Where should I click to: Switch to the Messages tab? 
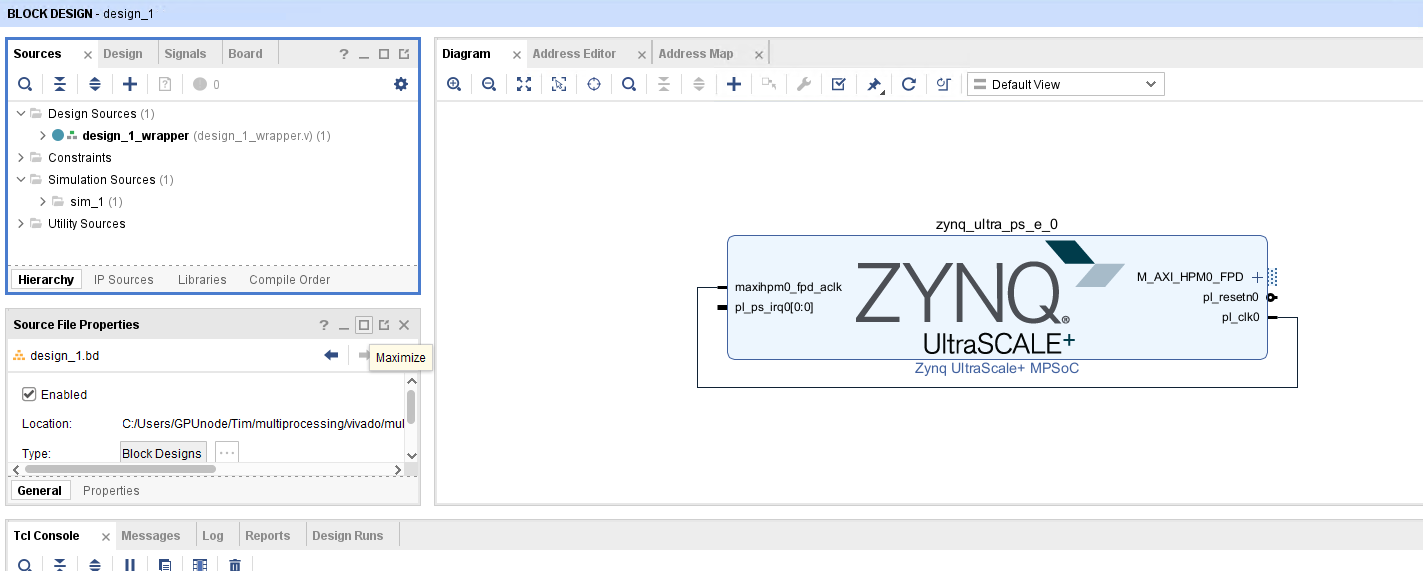pos(151,536)
